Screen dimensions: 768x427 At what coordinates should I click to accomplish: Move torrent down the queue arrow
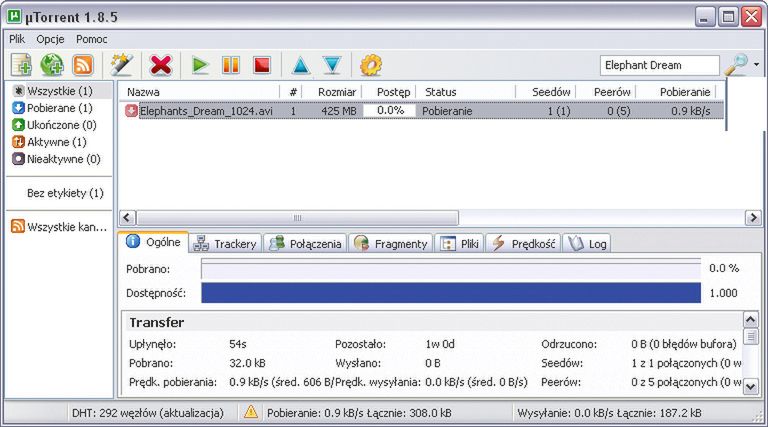(x=332, y=65)
